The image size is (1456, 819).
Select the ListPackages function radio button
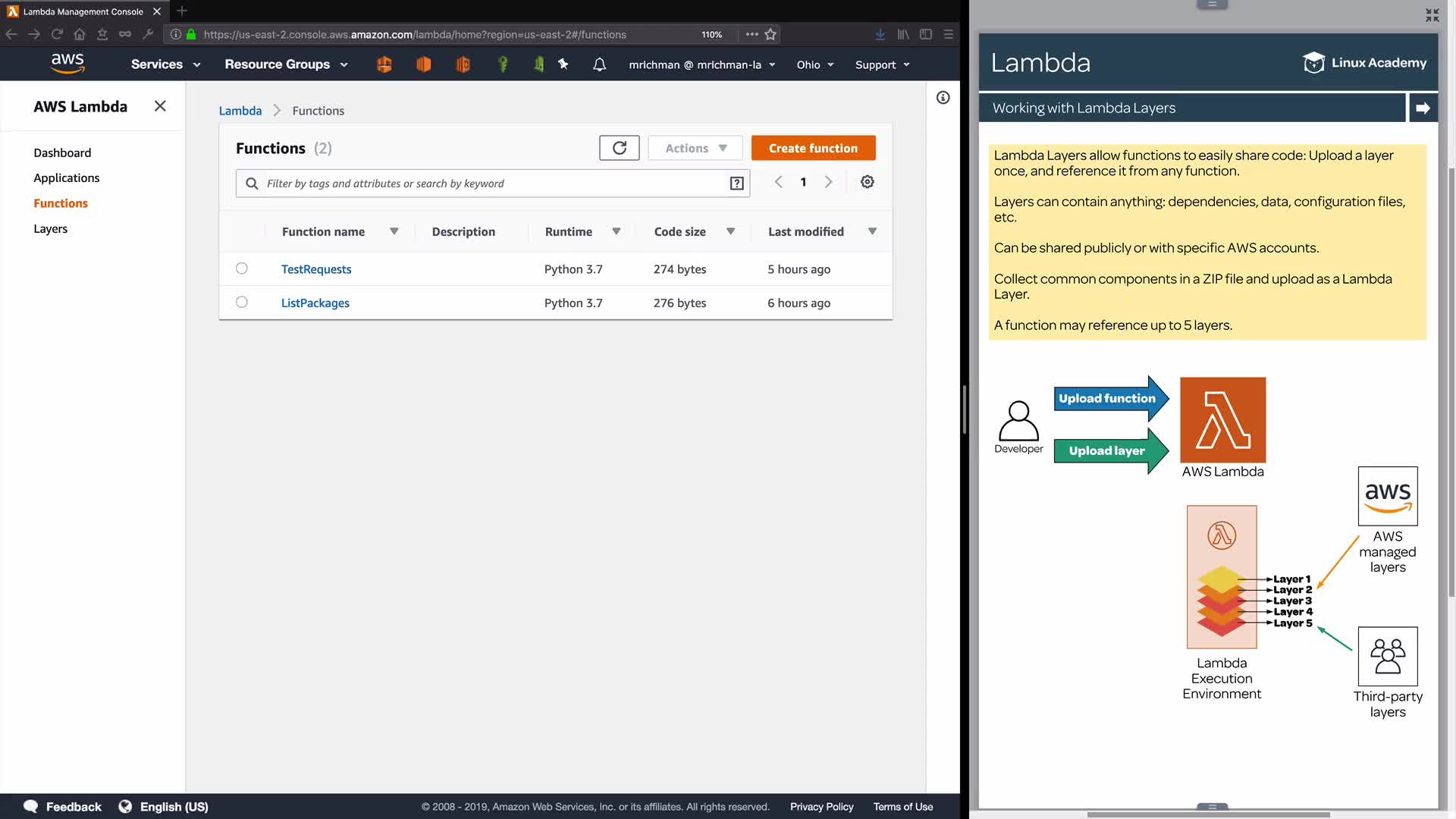[242, 302]
